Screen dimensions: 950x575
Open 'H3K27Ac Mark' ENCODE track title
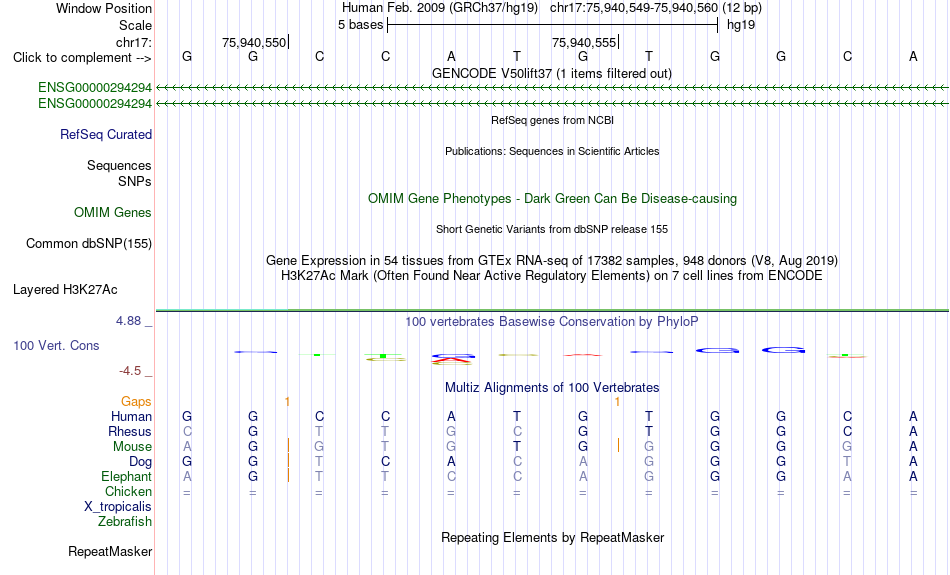click(552, 276)
